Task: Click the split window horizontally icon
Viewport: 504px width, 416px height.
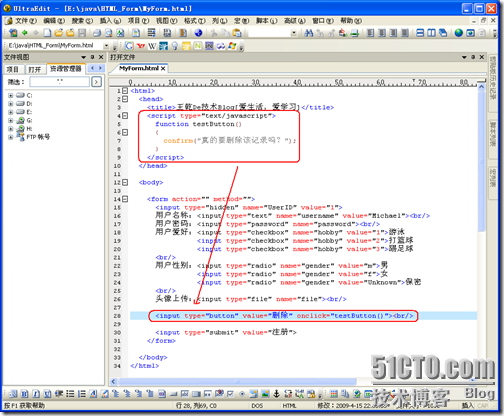Action: click(x=420, y=33)
